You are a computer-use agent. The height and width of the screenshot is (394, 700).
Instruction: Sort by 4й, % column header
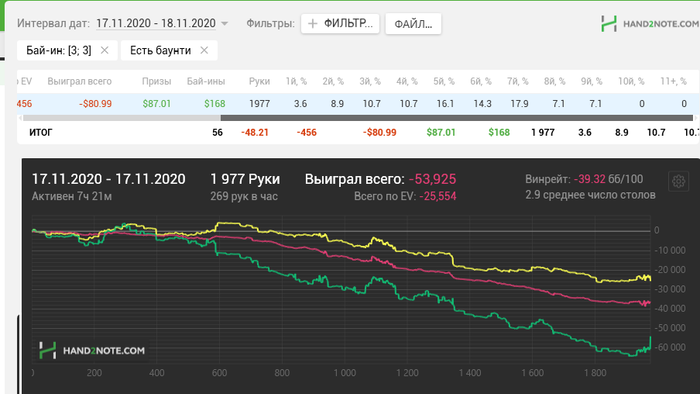pyautogui.click(x=407, y=81)
